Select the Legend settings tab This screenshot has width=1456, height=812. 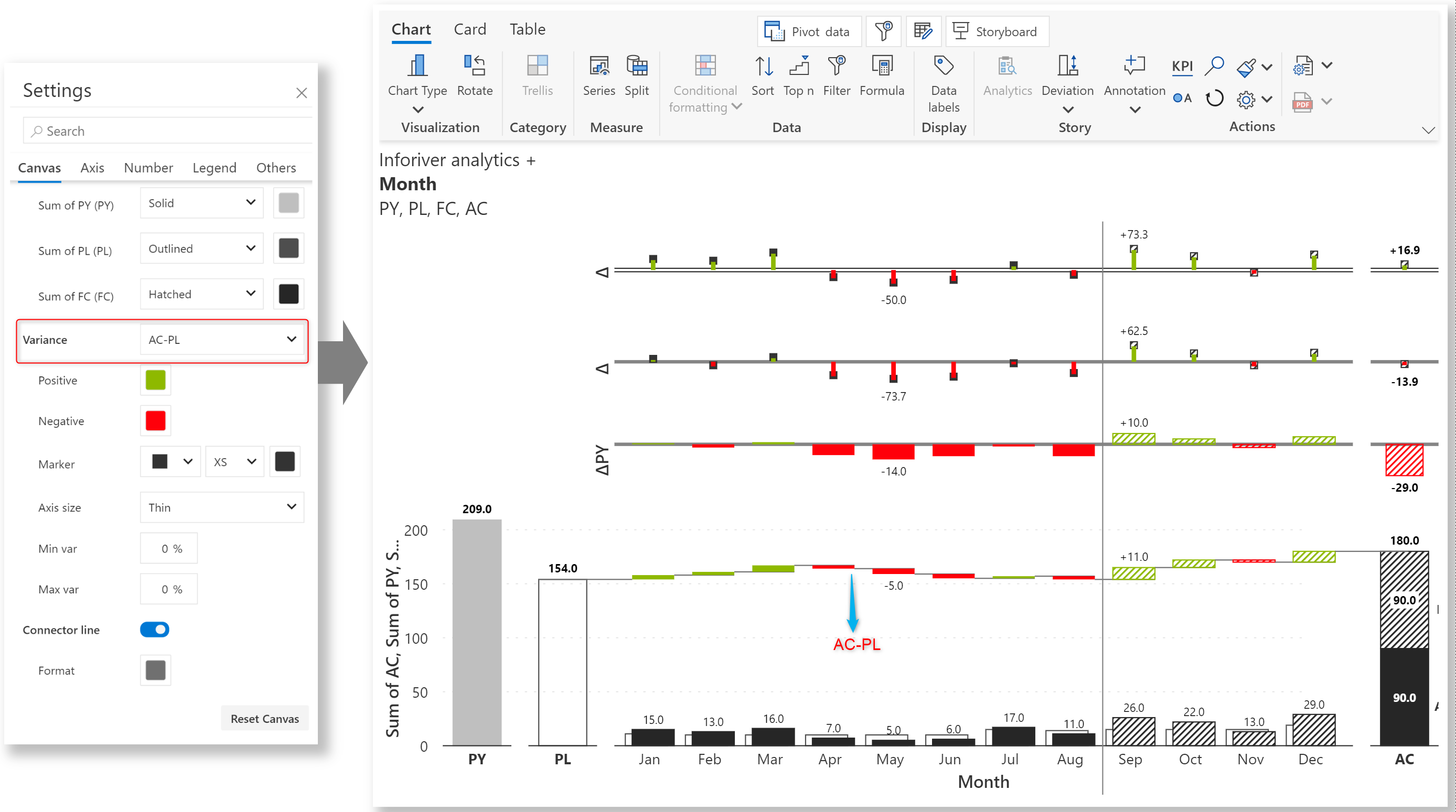pos(214,168)
